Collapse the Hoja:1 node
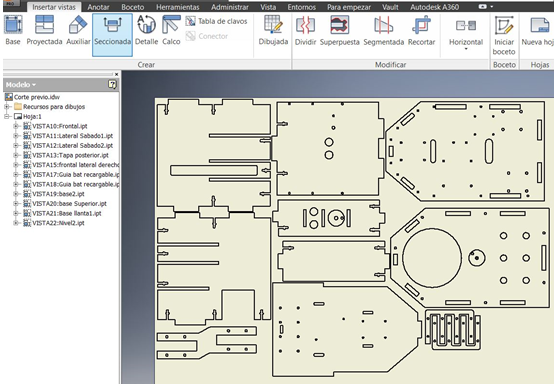 click(x=7, y=116)
